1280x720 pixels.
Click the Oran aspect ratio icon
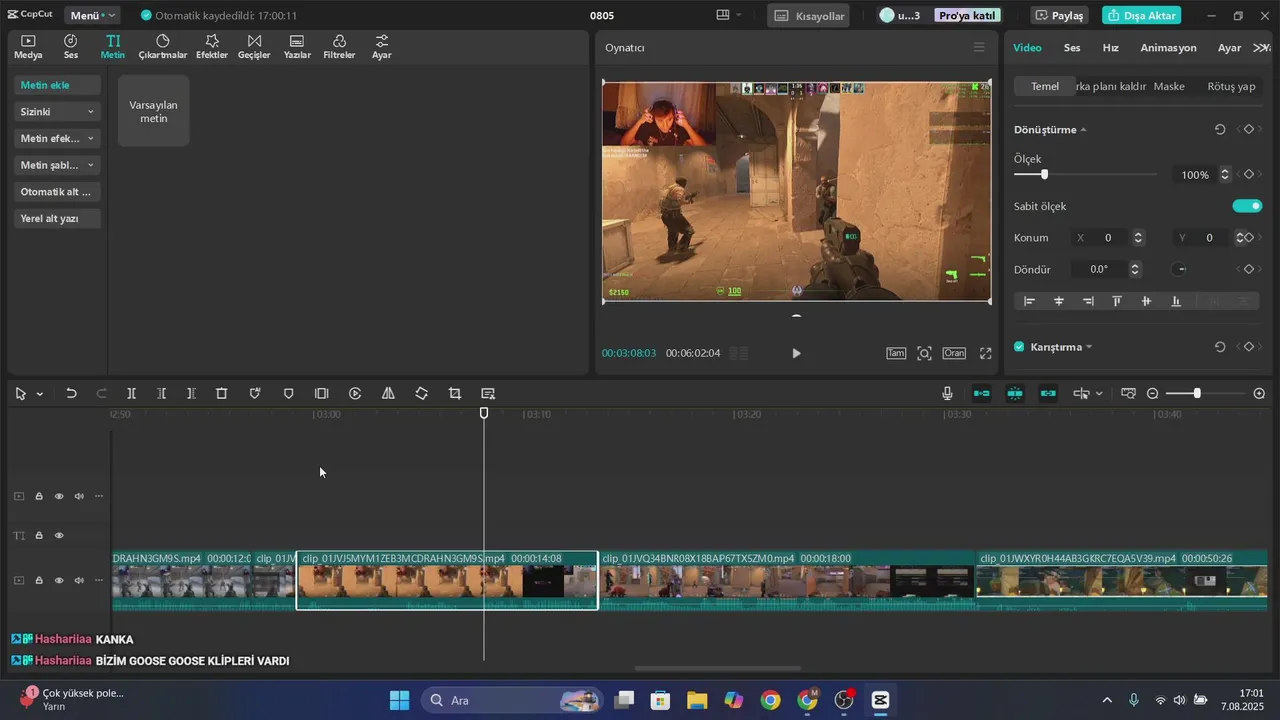coord(954,353)
